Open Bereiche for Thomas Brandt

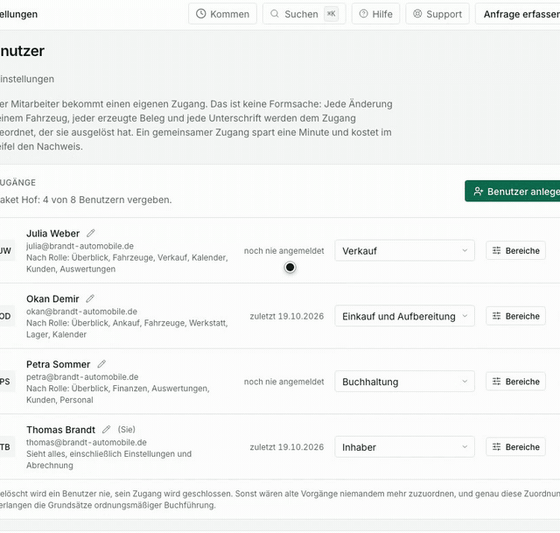516,447
